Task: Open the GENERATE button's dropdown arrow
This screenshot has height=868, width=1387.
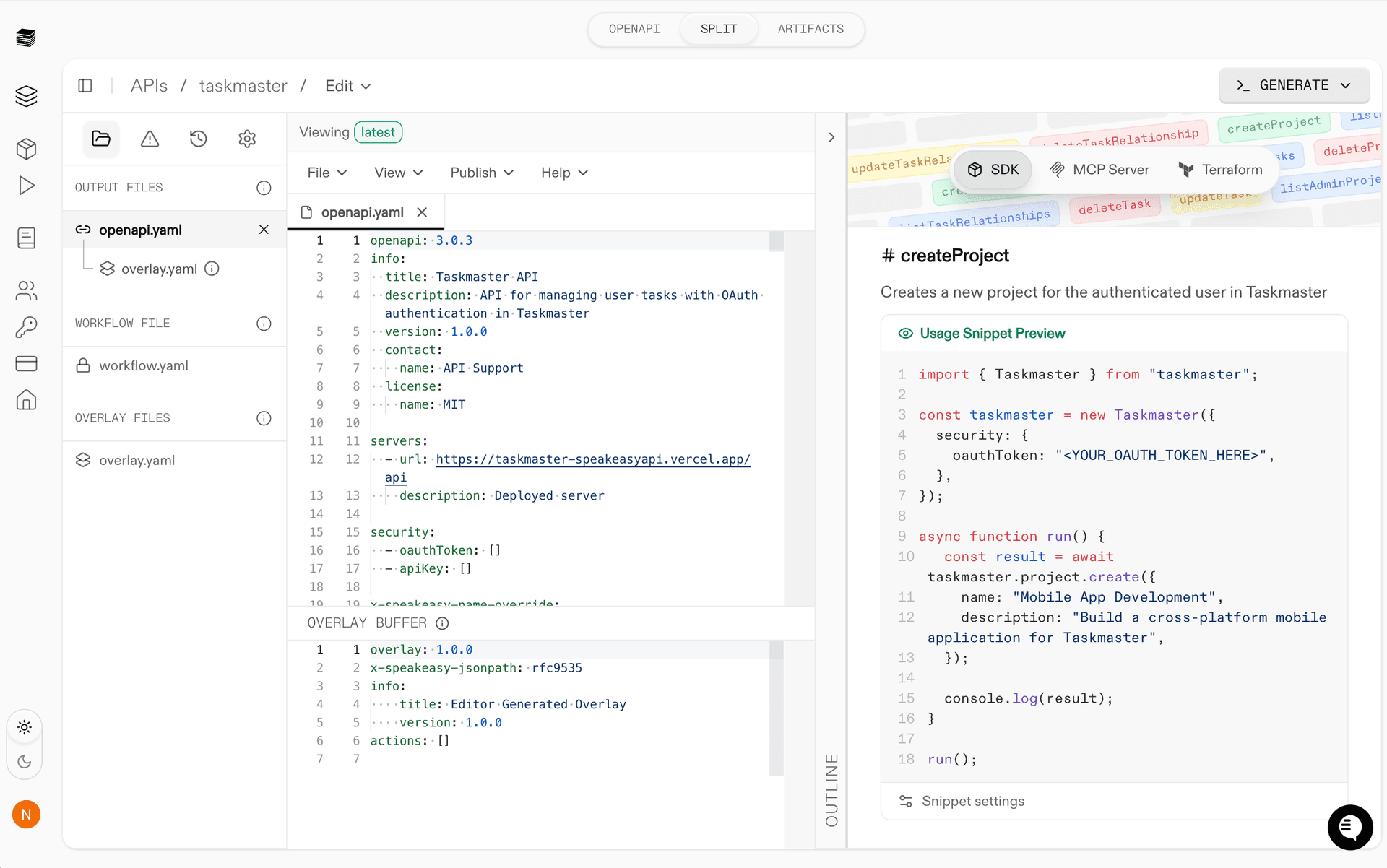Action: (1345, 85)
